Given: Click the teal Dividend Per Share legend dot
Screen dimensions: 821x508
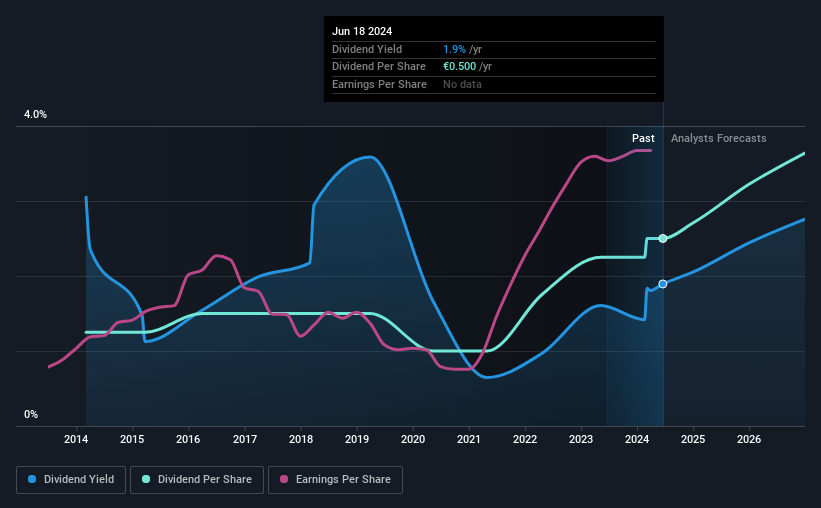Looking at the screenshot, I should pos(146,479).
